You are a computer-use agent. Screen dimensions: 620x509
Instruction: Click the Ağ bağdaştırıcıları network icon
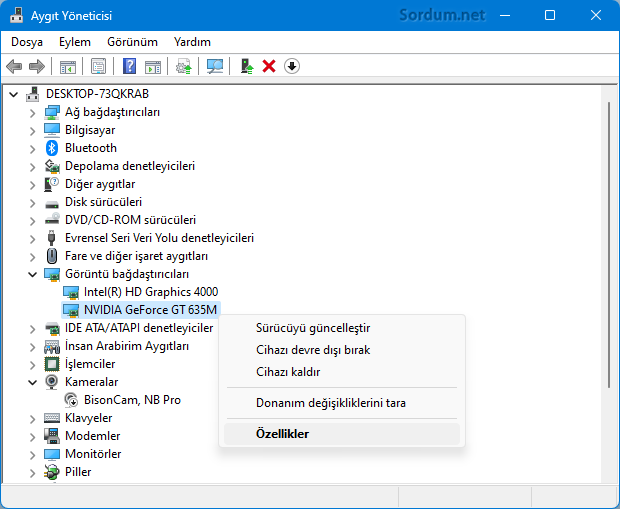pos(52,112)
